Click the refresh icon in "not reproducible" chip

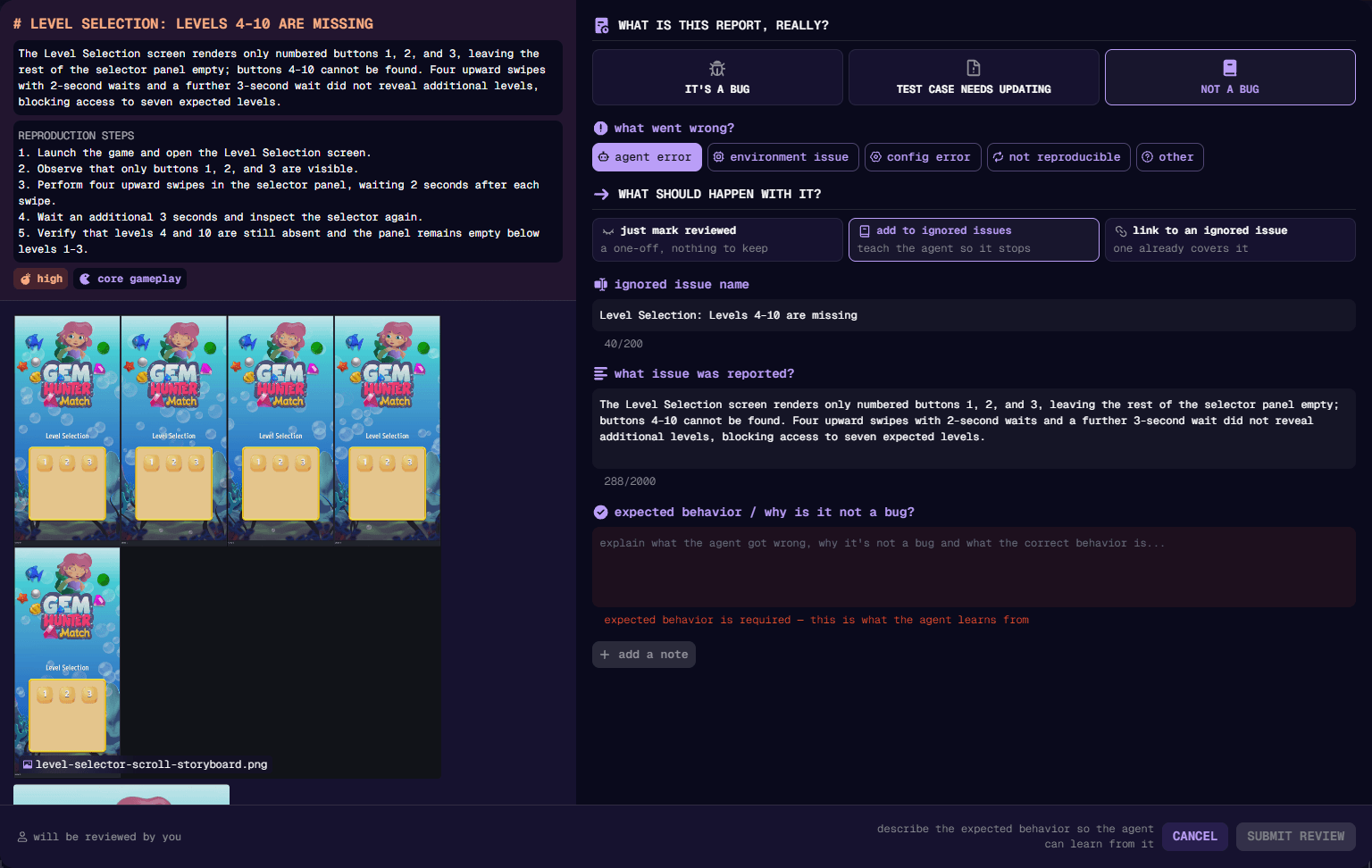[x=999, y=157]
